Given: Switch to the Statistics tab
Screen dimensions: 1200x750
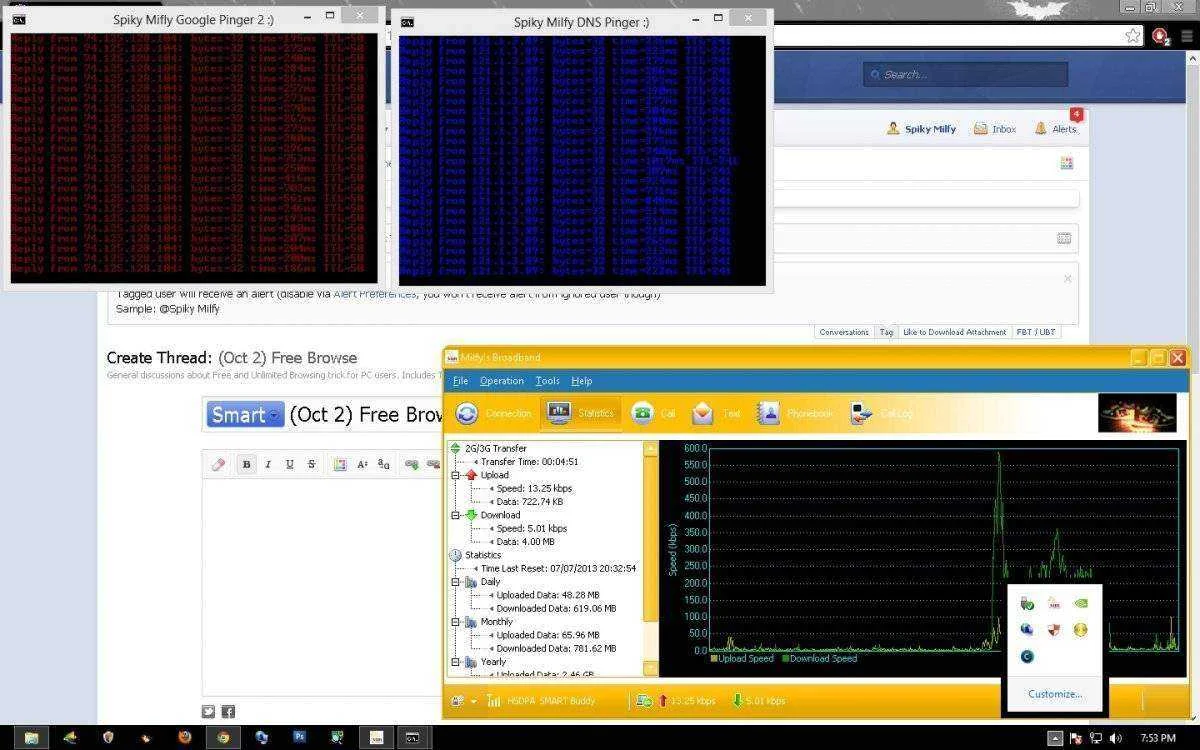Looking at the screenshot, I should pyautogui.click(x=580, y=413).
